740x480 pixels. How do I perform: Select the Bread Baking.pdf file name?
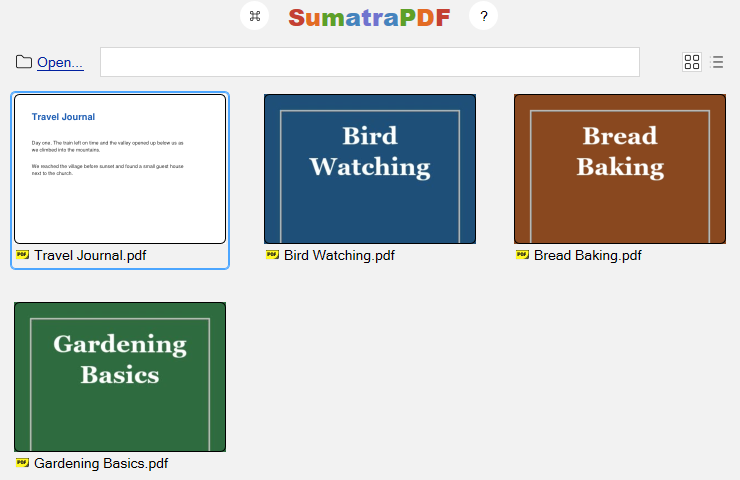click(x=588, y=255)
